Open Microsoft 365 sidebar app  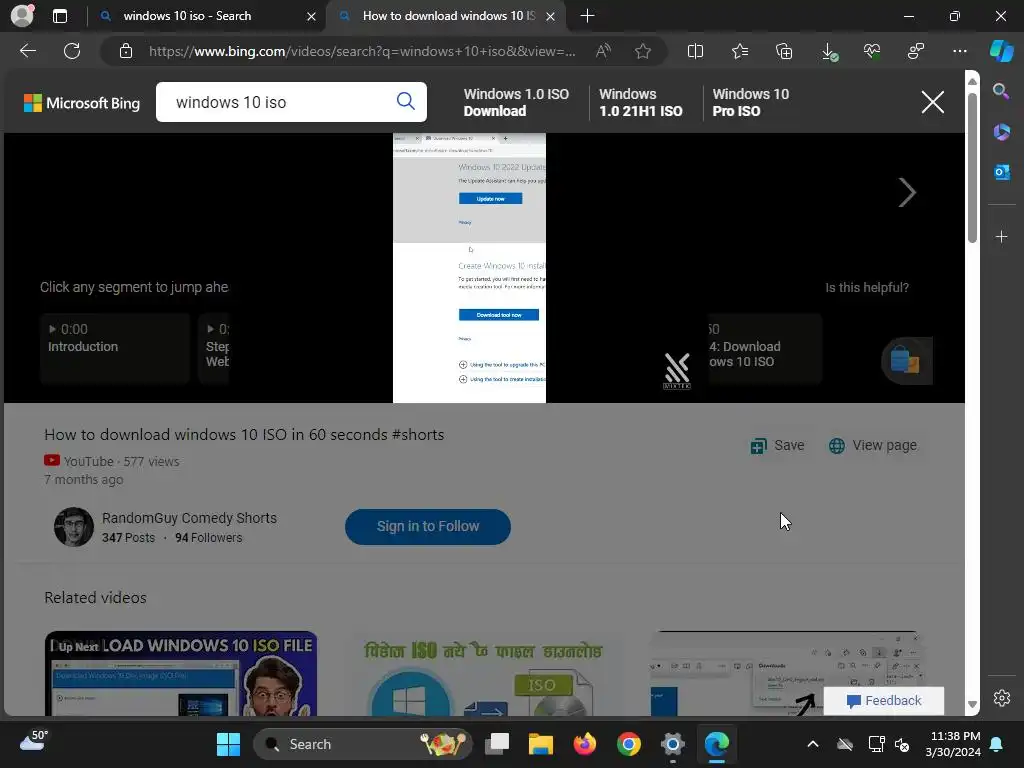tap(1001, 132)
